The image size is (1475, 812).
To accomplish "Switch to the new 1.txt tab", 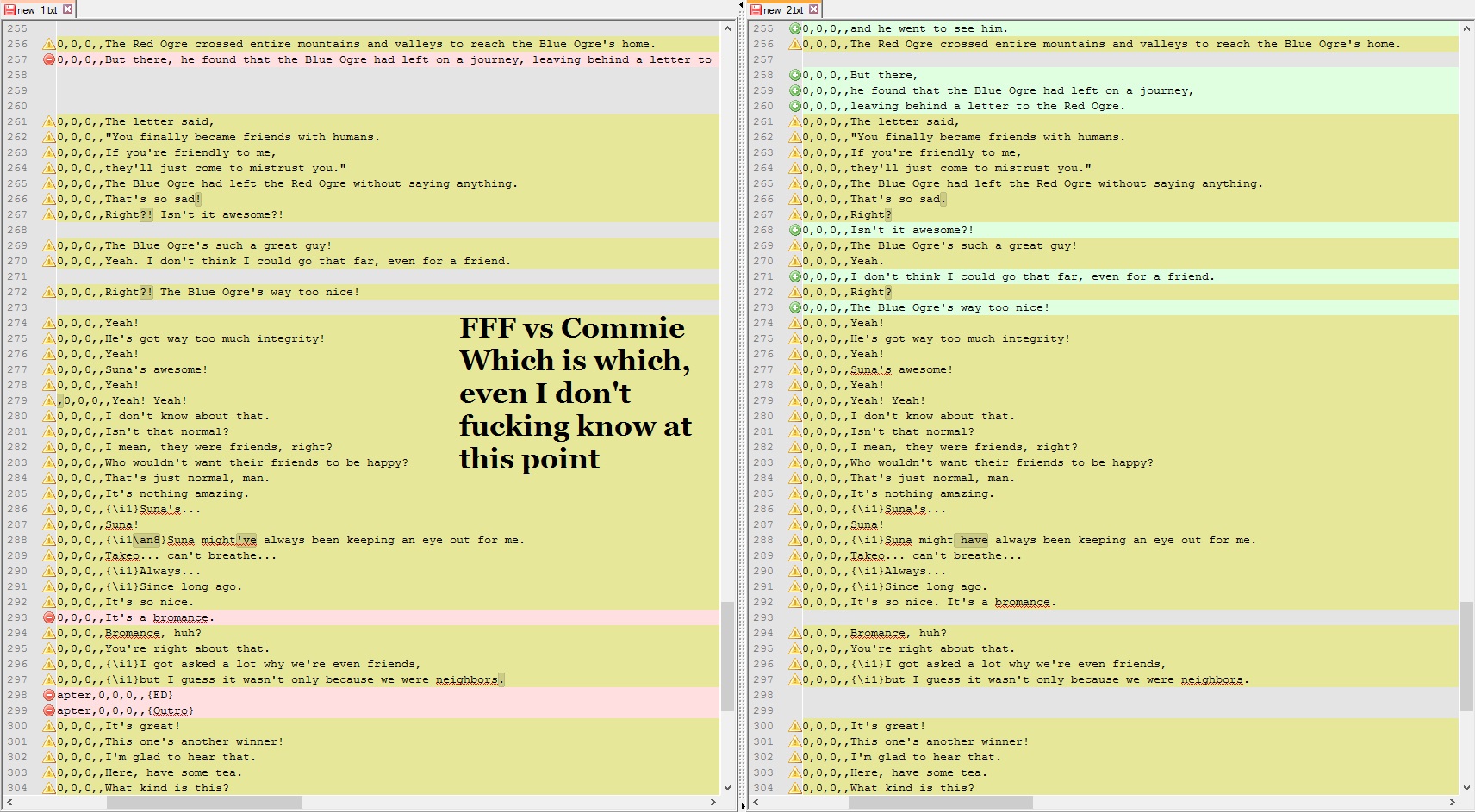I will (38, 9).
